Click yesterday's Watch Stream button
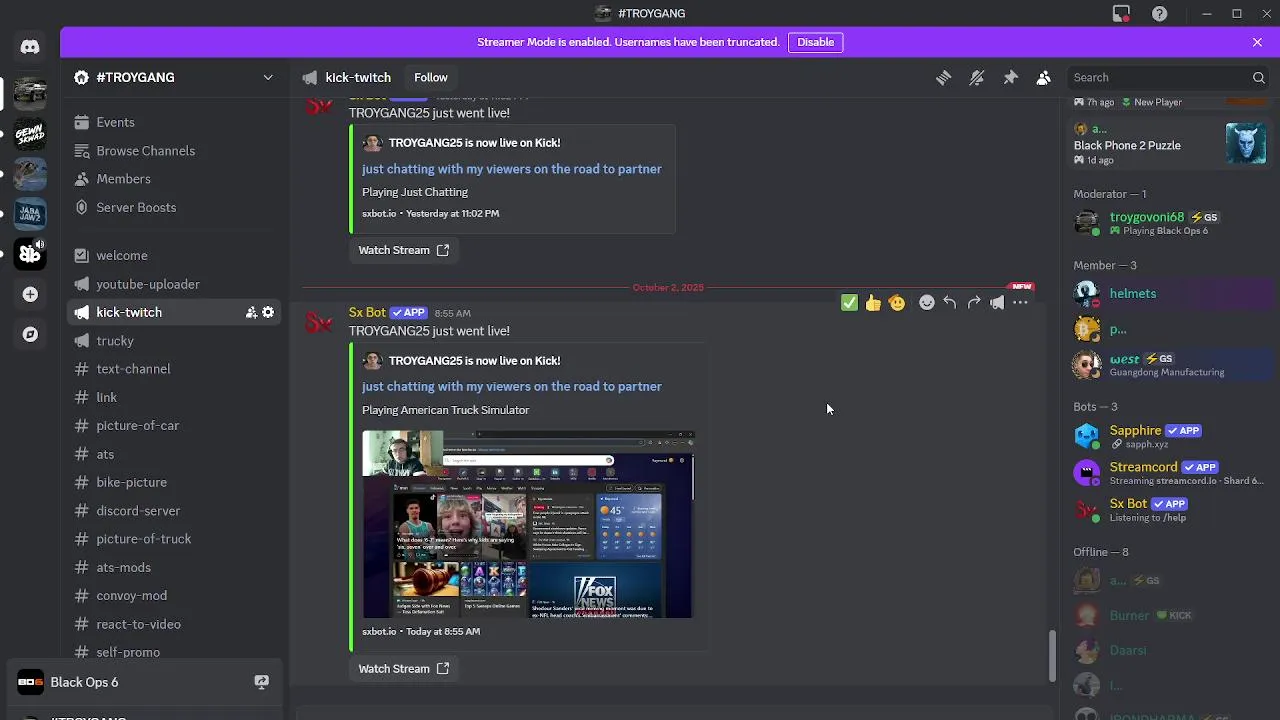The image size is (1280, 720). coord(404,250)
